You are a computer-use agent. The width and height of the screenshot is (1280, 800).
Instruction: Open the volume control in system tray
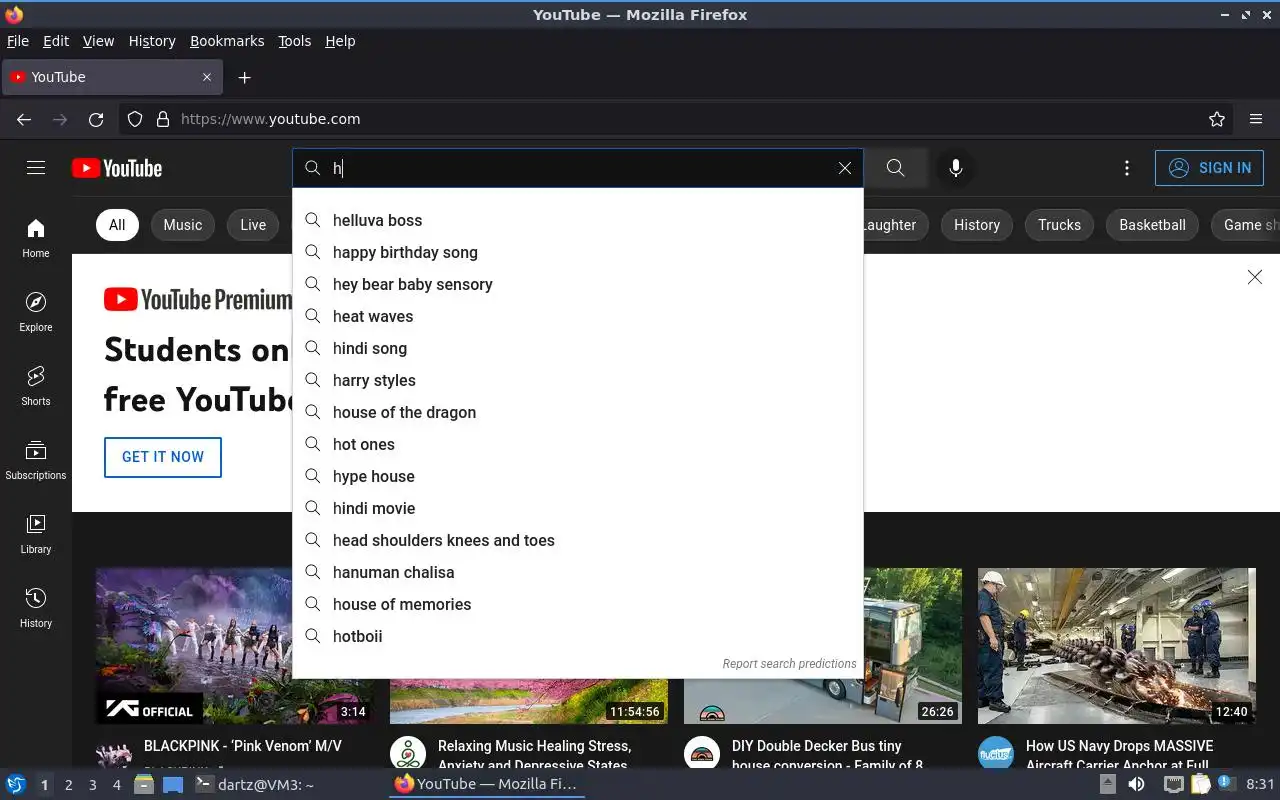(x=1137, y=784)
